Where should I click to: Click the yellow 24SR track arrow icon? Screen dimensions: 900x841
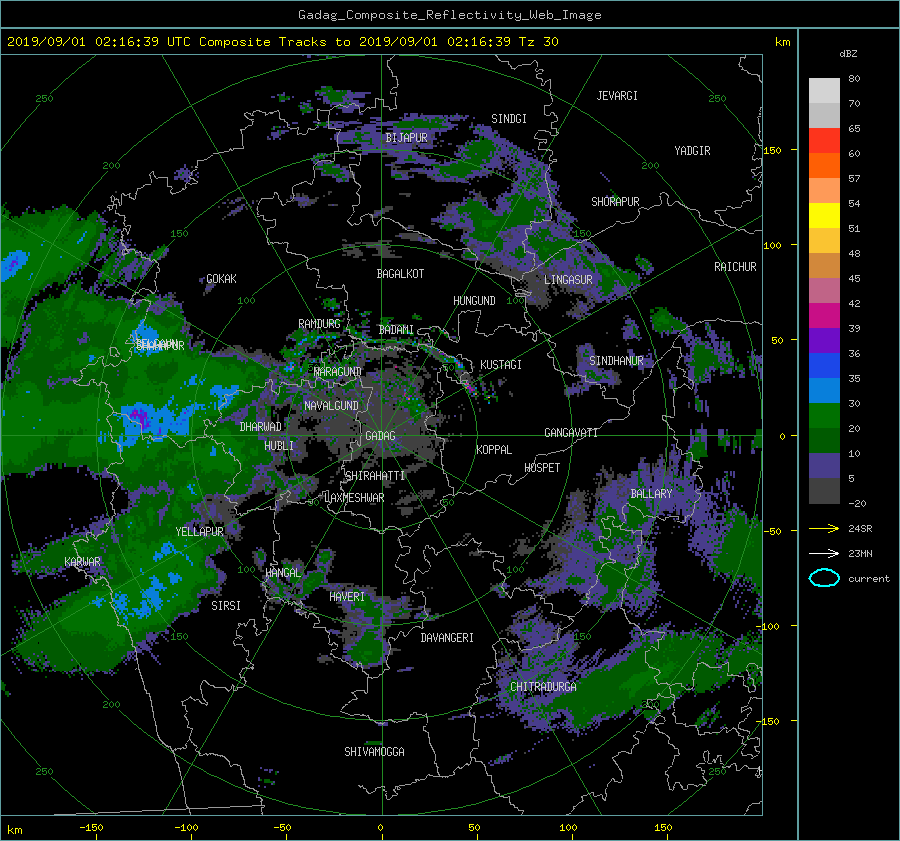click(824, 528)
